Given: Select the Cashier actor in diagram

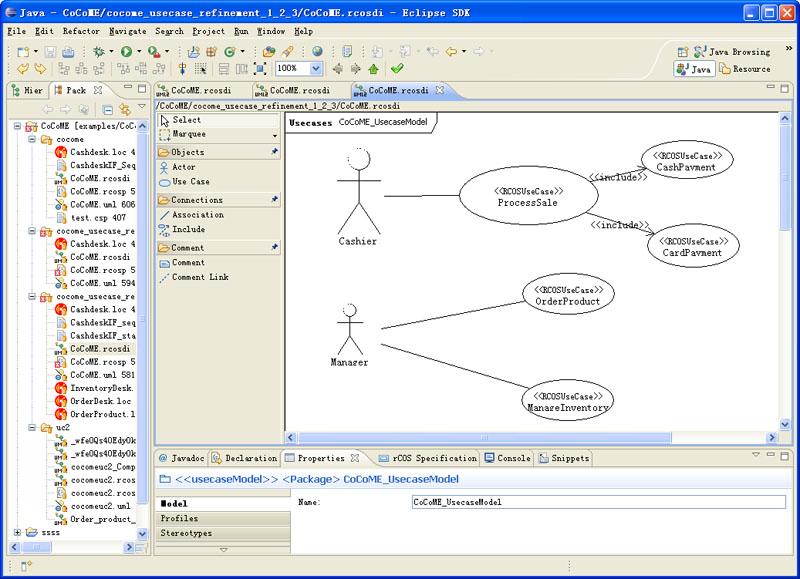Looking at the screenshot, I should coord(359,197).
